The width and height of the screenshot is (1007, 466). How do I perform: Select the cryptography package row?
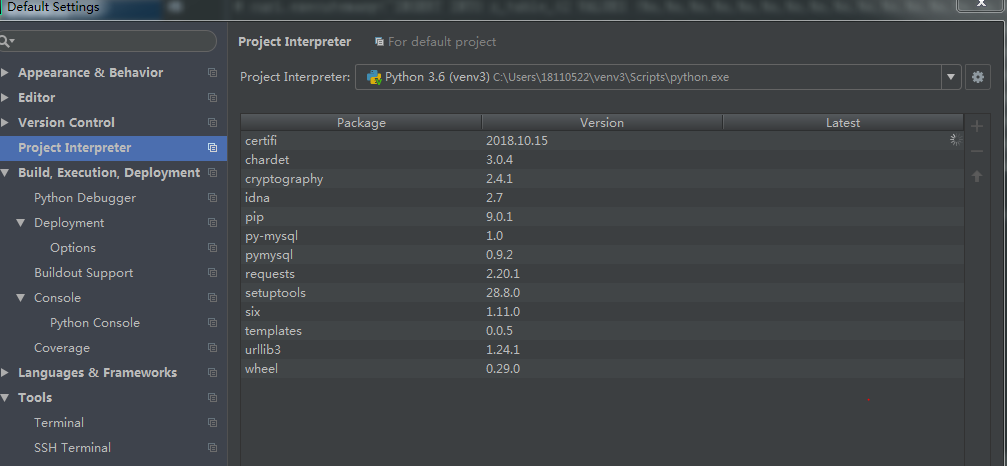click(602, 178)
